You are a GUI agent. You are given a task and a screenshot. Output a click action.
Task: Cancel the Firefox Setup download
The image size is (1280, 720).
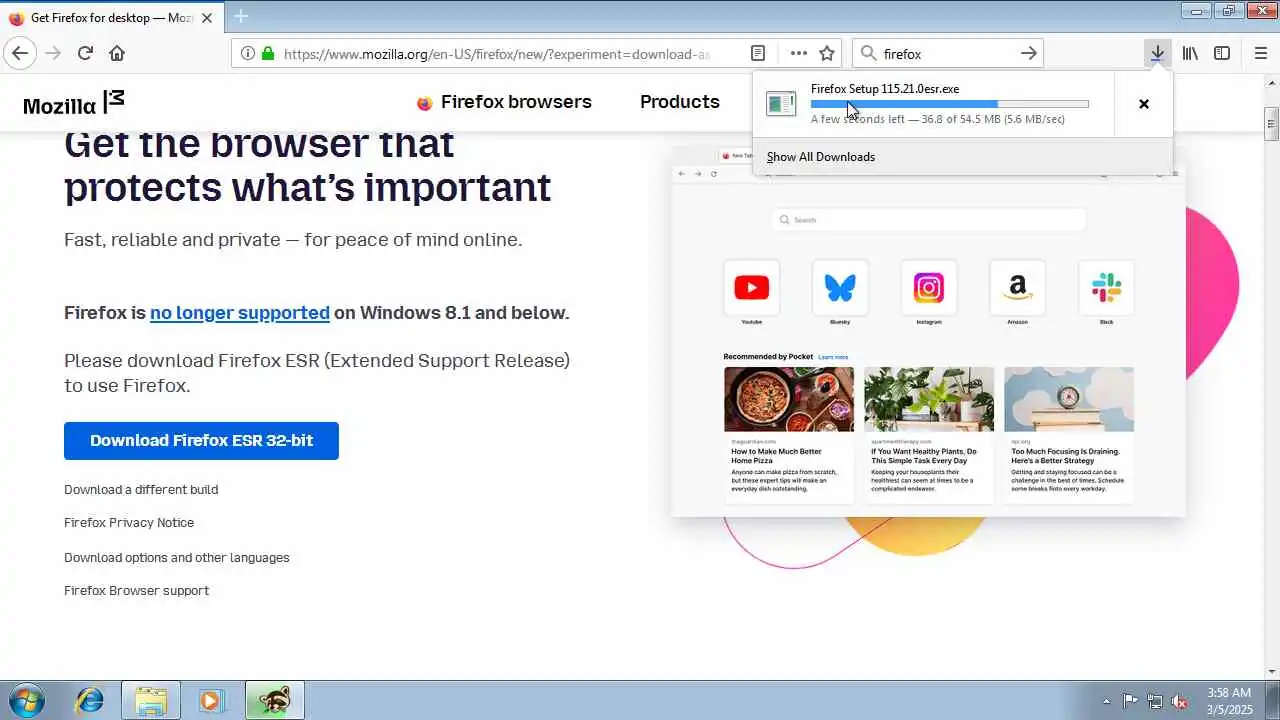click(1144, 103)
